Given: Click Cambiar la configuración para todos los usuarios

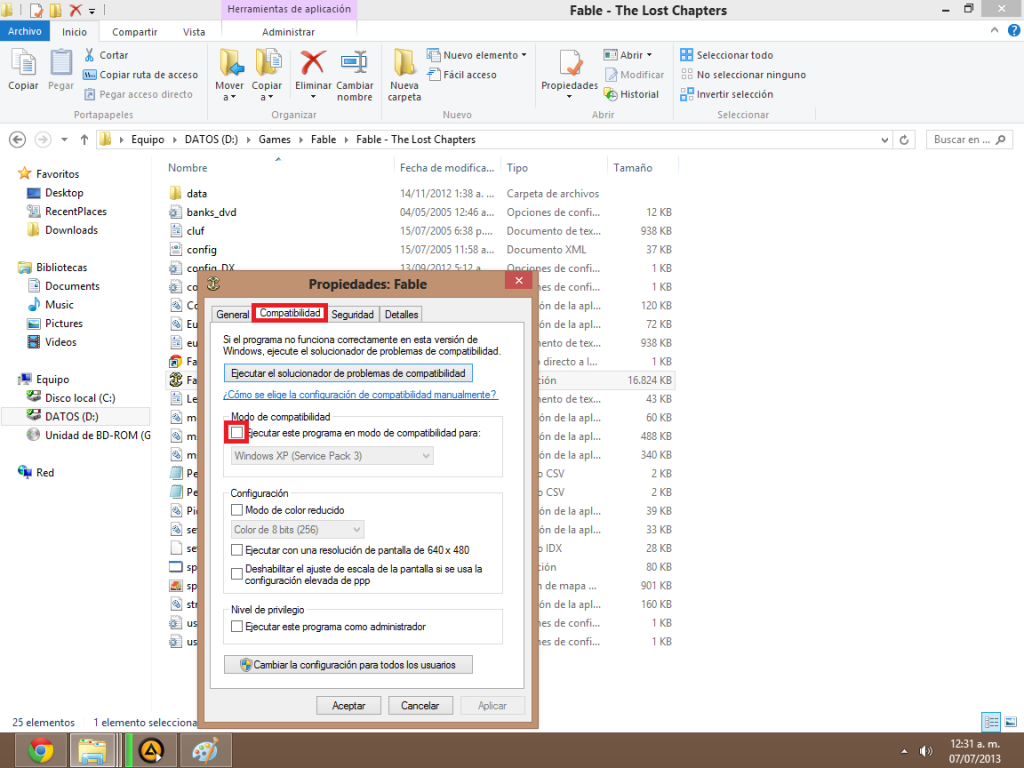Looking at the screenshot, I should point(348,665).
